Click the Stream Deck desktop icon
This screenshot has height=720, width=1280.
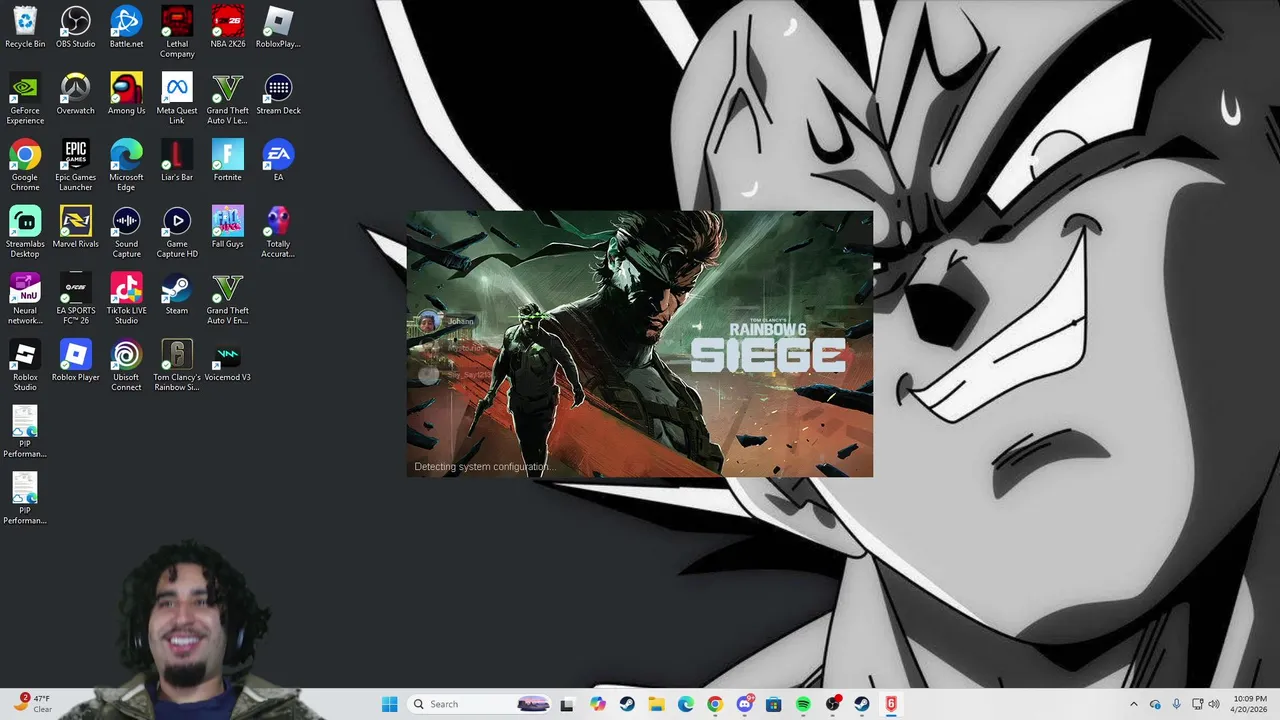pyautogui.click(x=278, y=94)
